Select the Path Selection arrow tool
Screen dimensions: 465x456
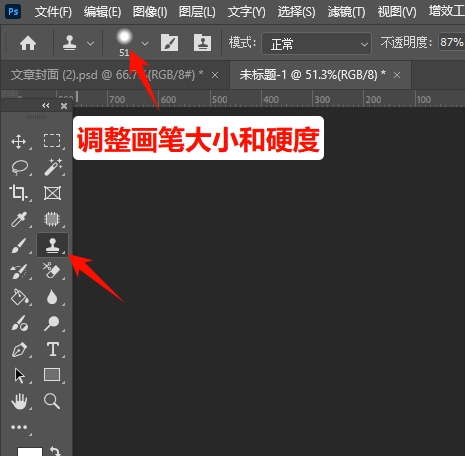tap(19, 376)
